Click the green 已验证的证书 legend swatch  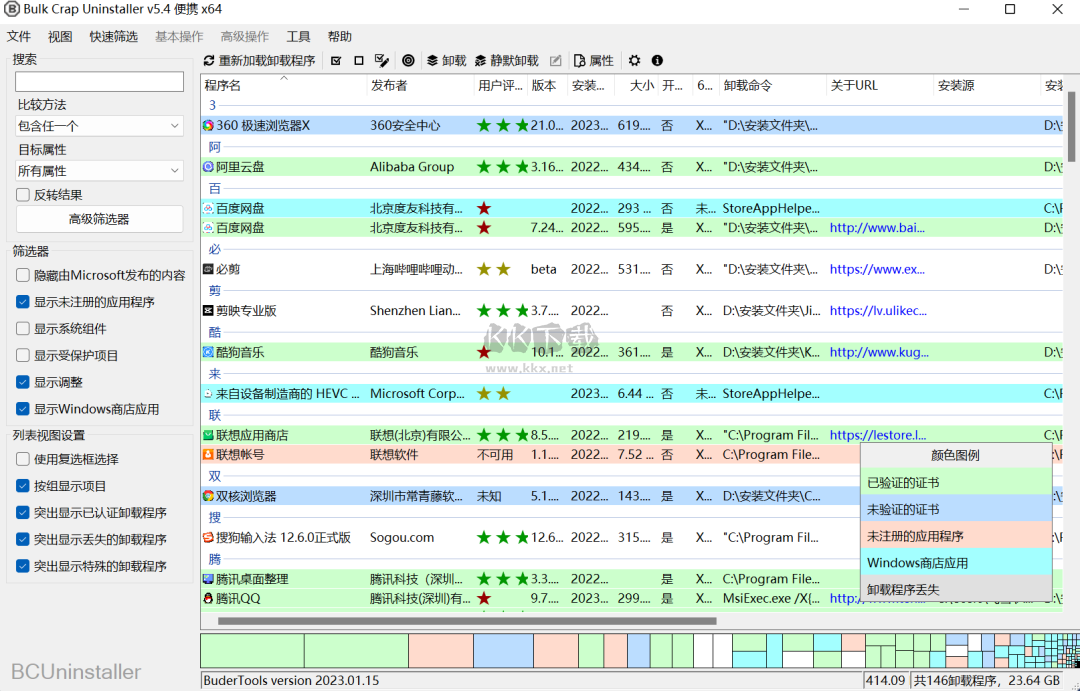[956, 482]
